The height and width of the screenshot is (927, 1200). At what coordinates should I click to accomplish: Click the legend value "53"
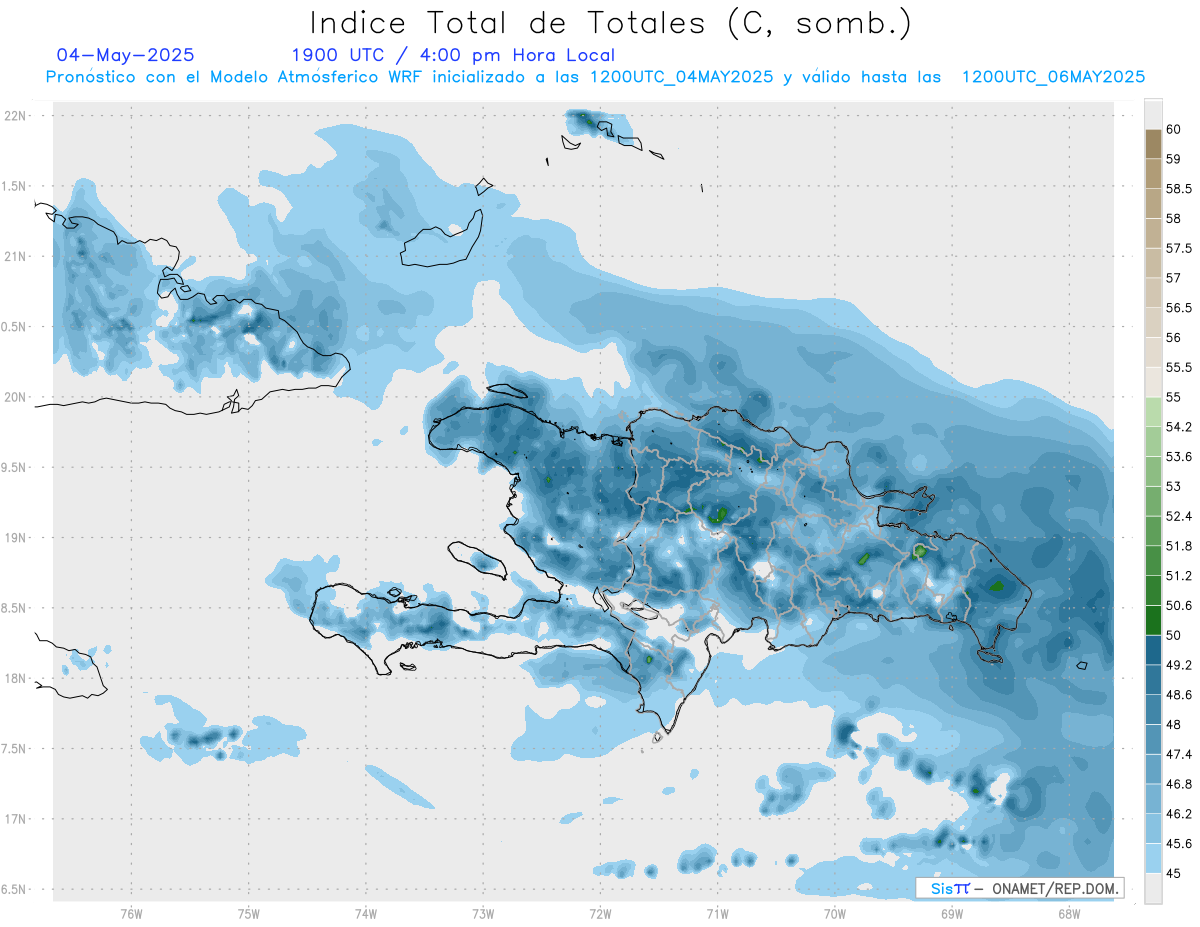click(1174, 486)
